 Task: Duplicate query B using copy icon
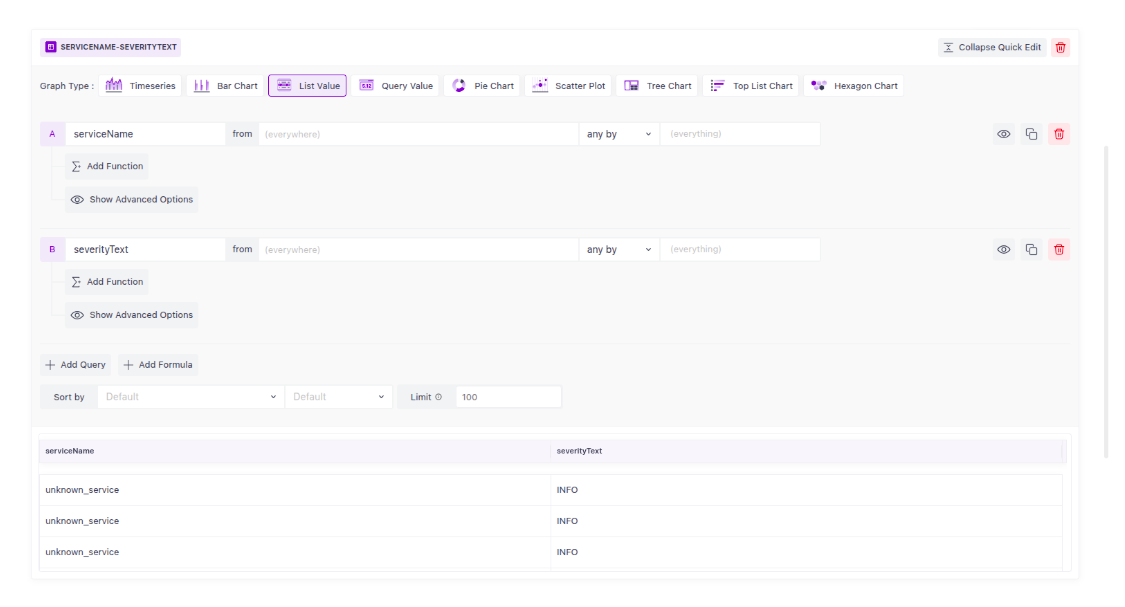click(x=1031, y=250)
